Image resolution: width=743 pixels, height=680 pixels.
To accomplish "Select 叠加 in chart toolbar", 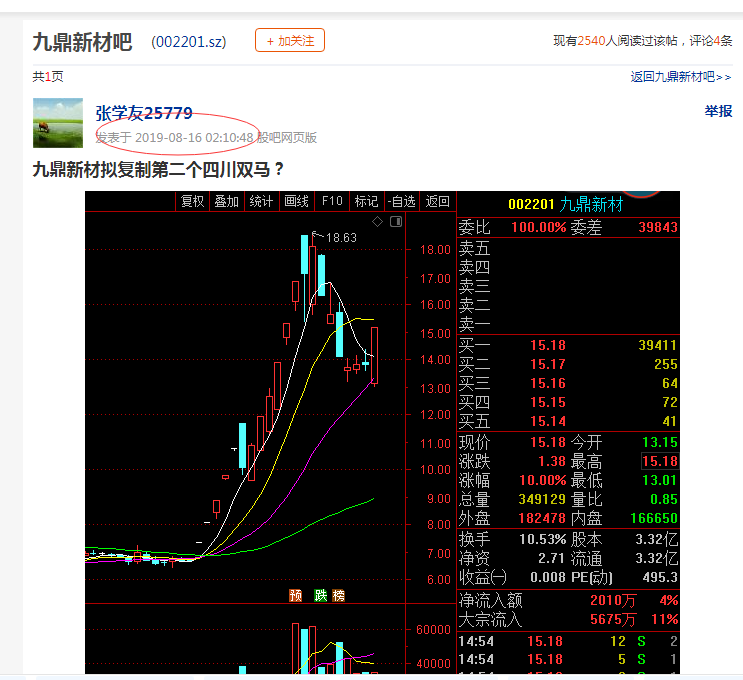I will coord(226,201).
